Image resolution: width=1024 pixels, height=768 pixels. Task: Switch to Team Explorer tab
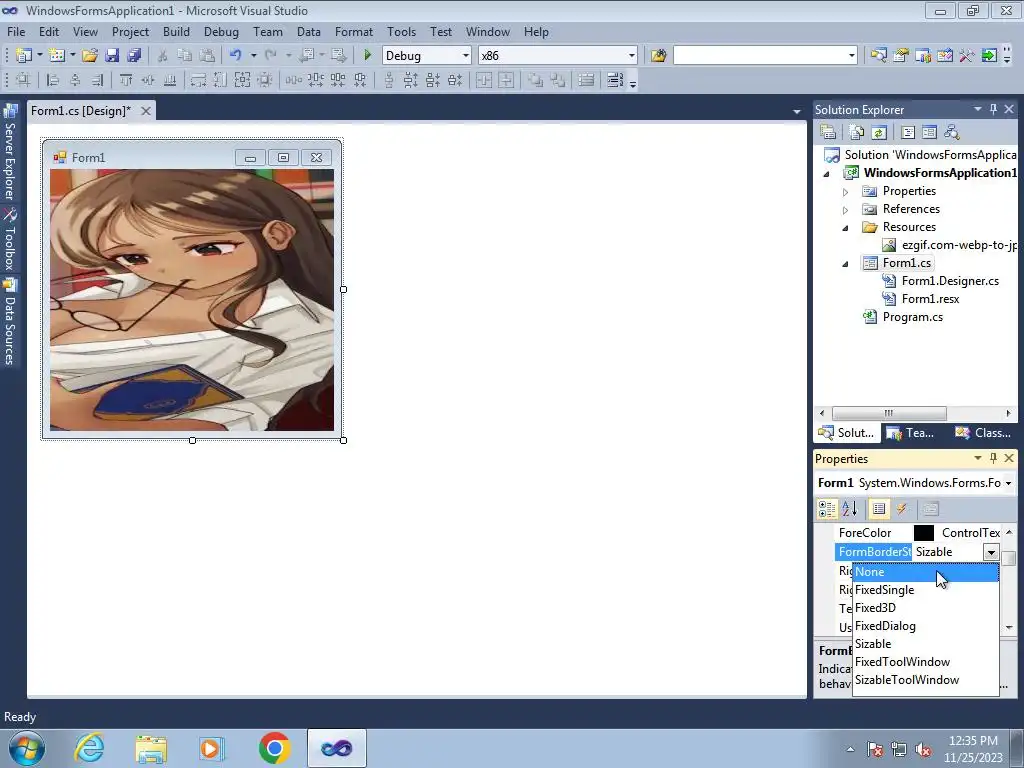point(911,433)
